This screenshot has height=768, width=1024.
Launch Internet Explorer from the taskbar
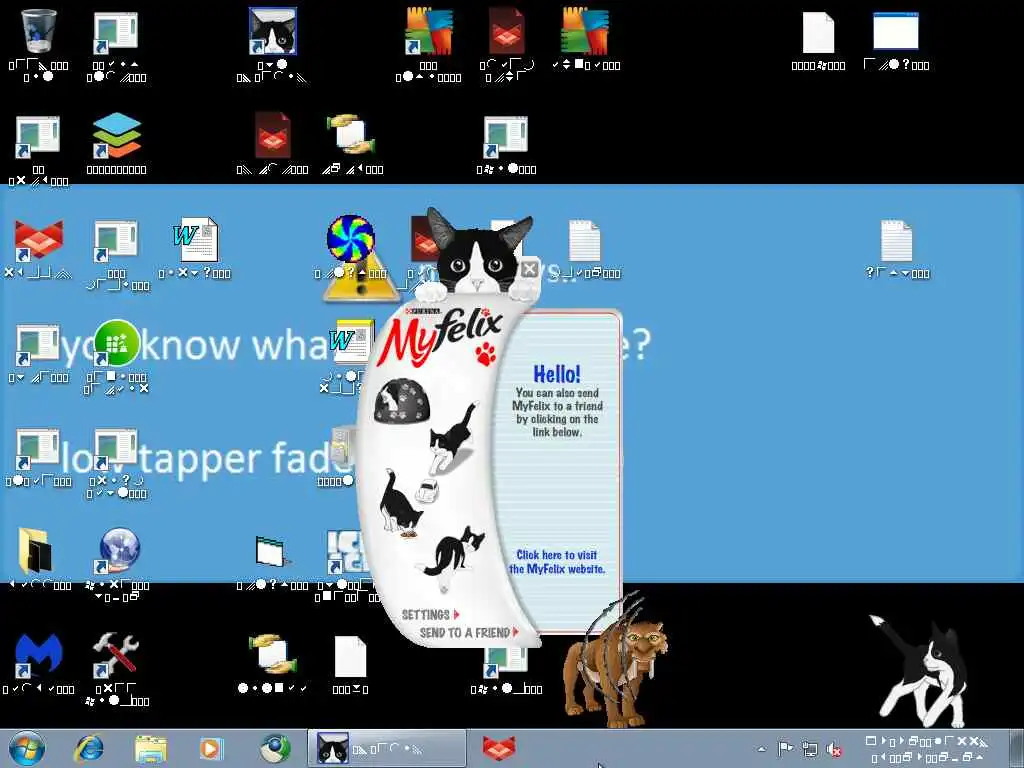[x=89, y=748]
